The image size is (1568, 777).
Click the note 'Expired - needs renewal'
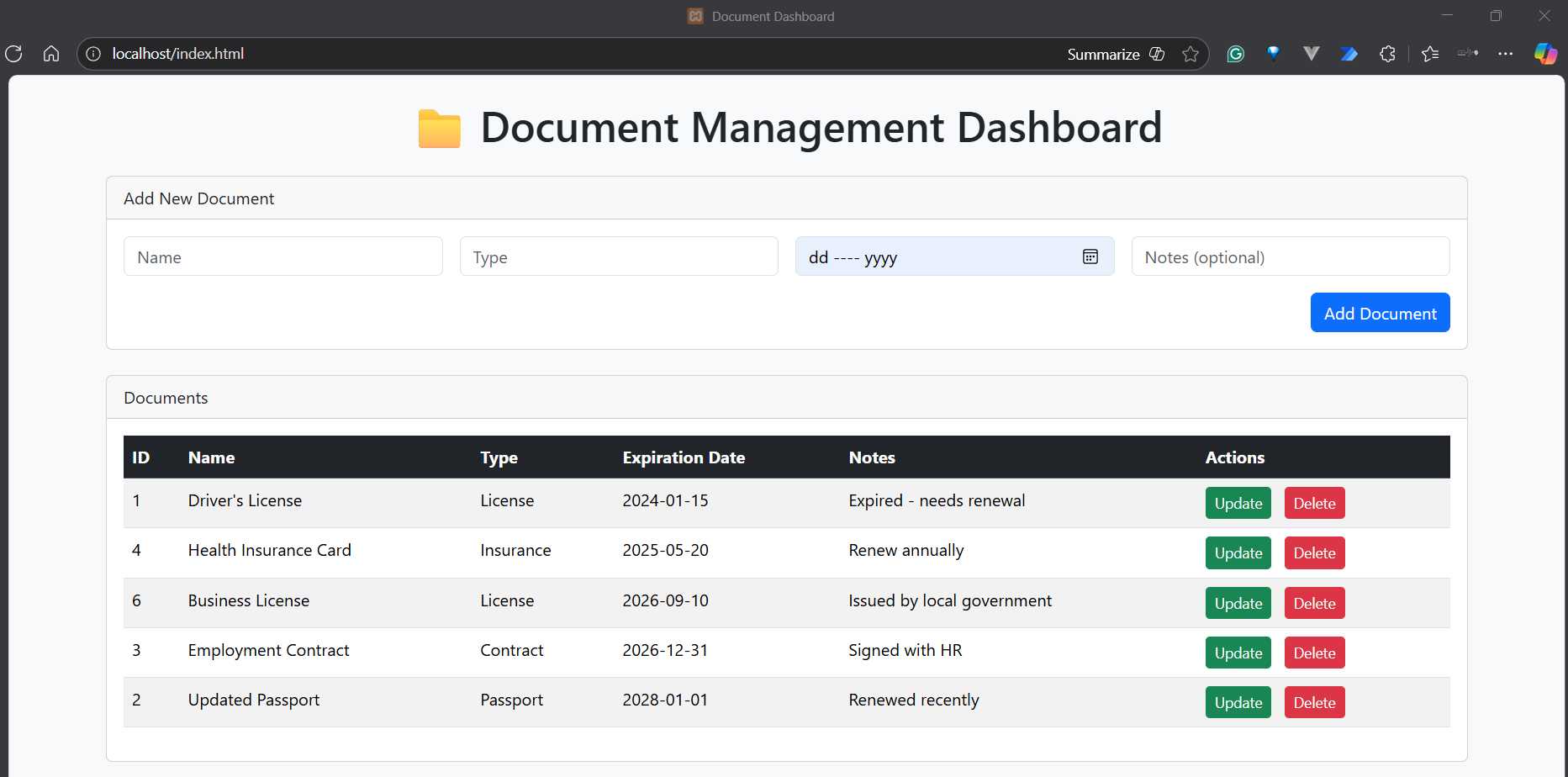pyautogui.click(x=937, y=500)
